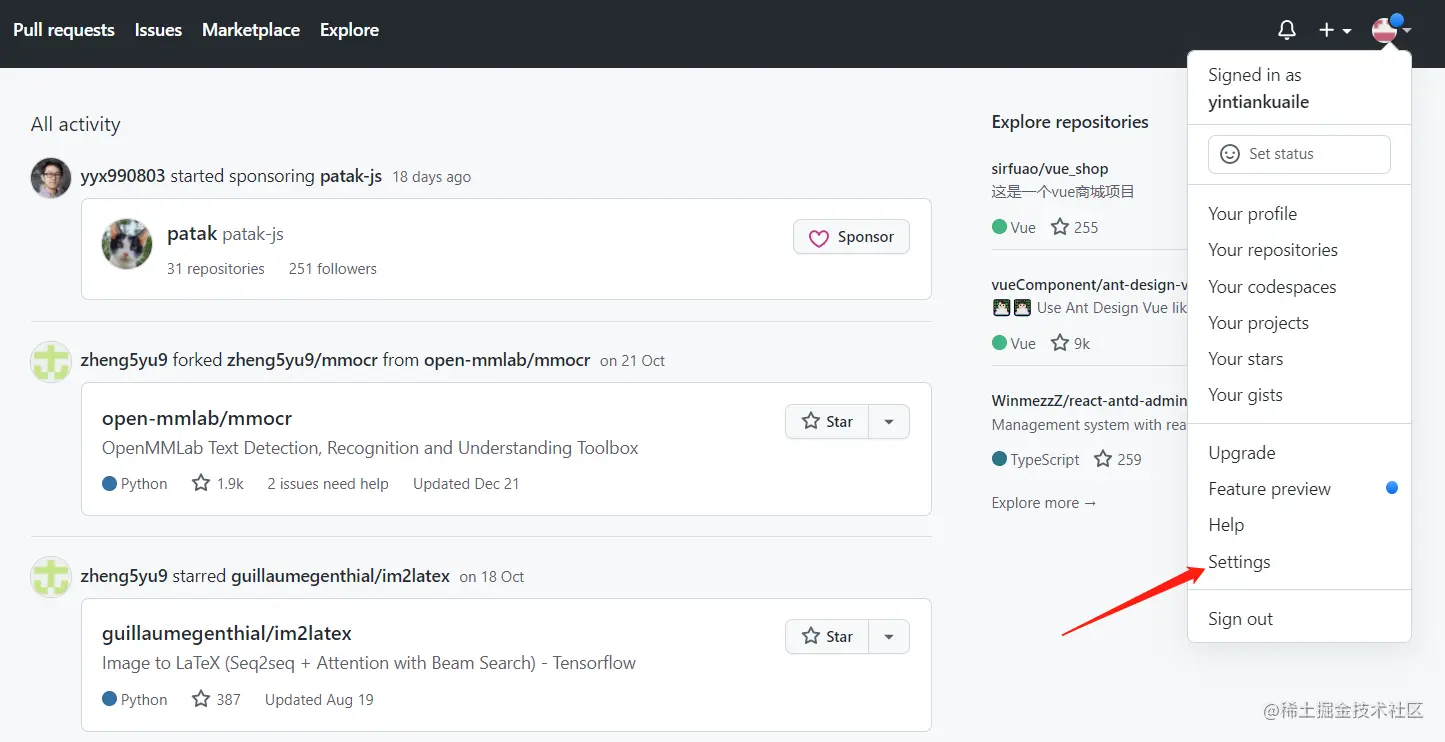Click the star count icon showing 387
This screenshot has height=742, width=1445.
tap(201, 699)
